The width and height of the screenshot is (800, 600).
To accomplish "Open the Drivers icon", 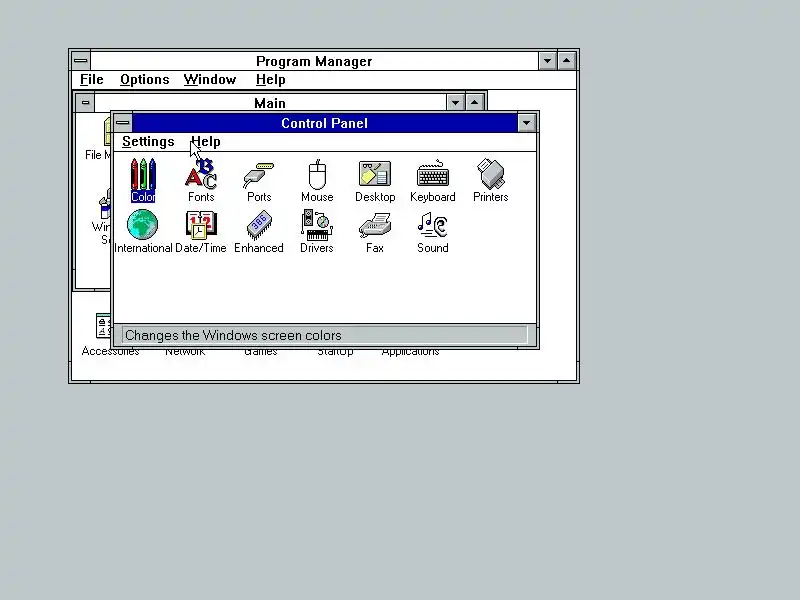I will [x=317, y=231].
